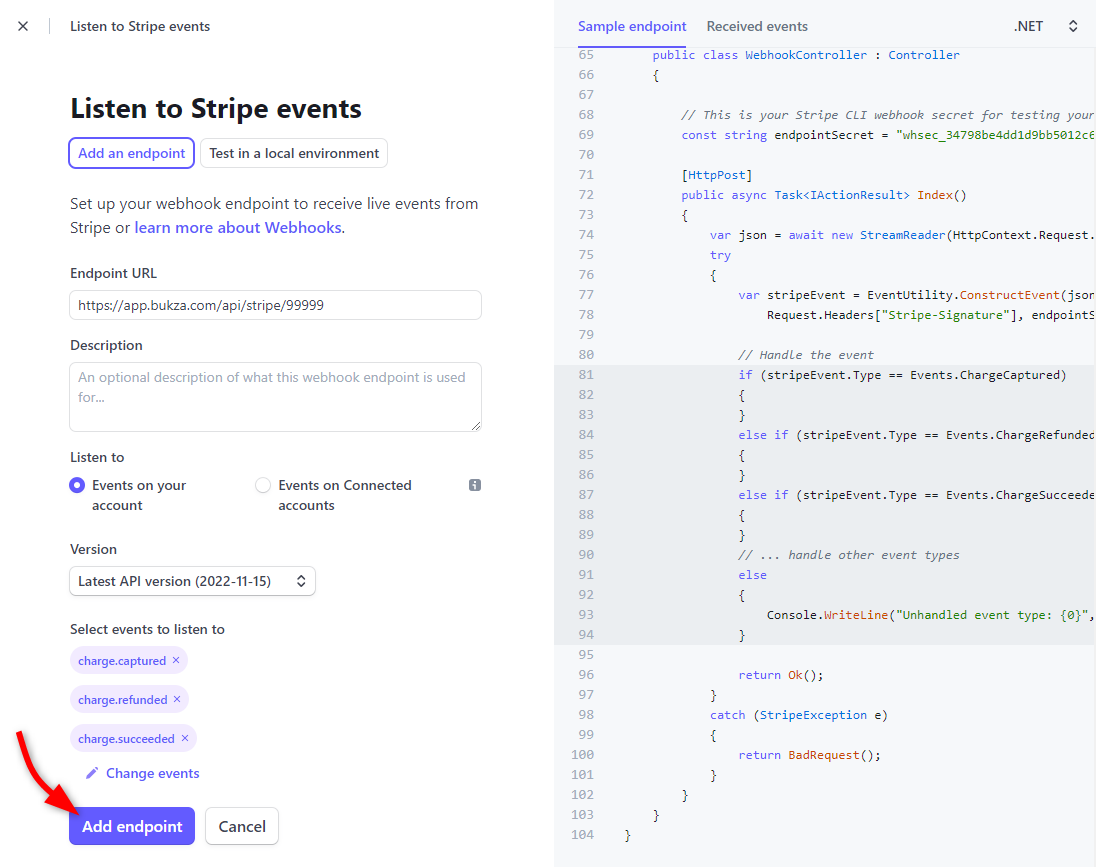1096x867 pixels.
Task: Click the pencil icon beside Change events
Action: (x=92, y=773)
